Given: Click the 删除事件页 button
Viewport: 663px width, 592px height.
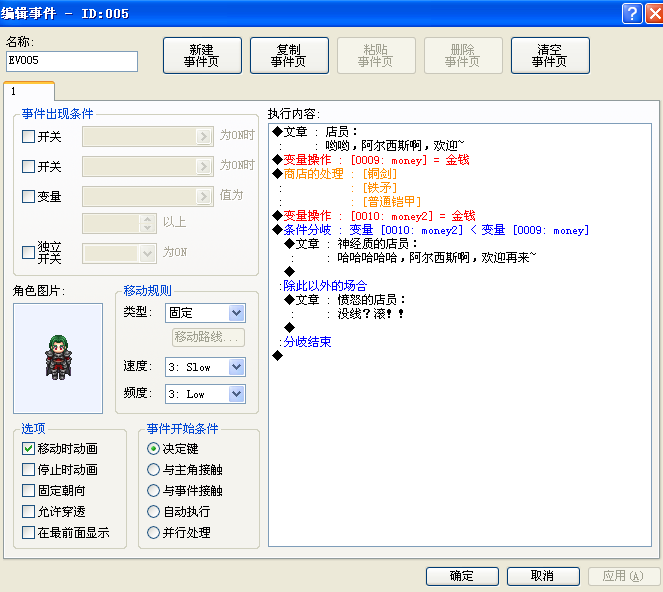Looking at the screenshot, I should [x=463, y=55].
